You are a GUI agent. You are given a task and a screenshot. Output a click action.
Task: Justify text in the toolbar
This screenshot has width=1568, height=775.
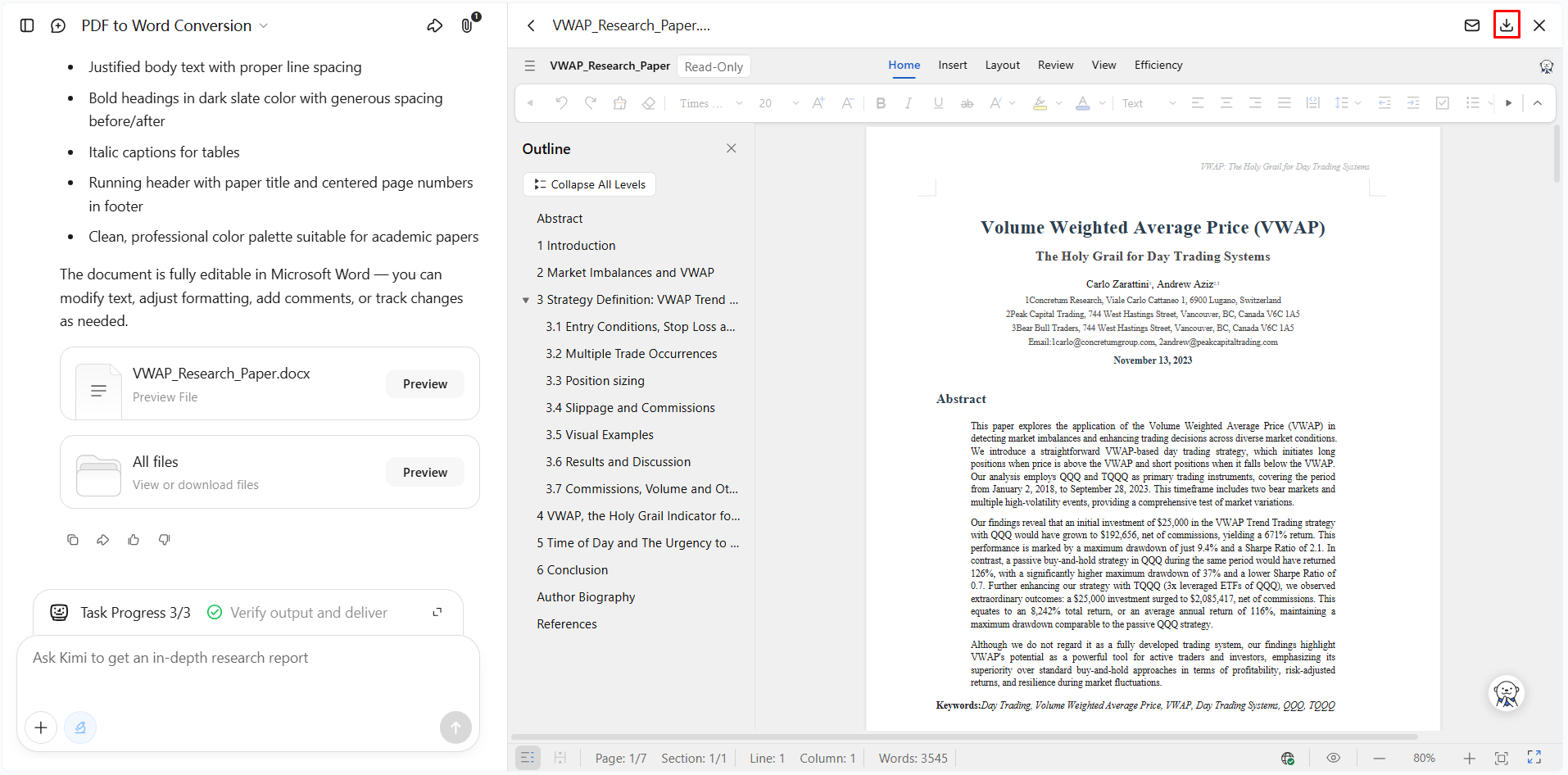tap(1285, 103)
